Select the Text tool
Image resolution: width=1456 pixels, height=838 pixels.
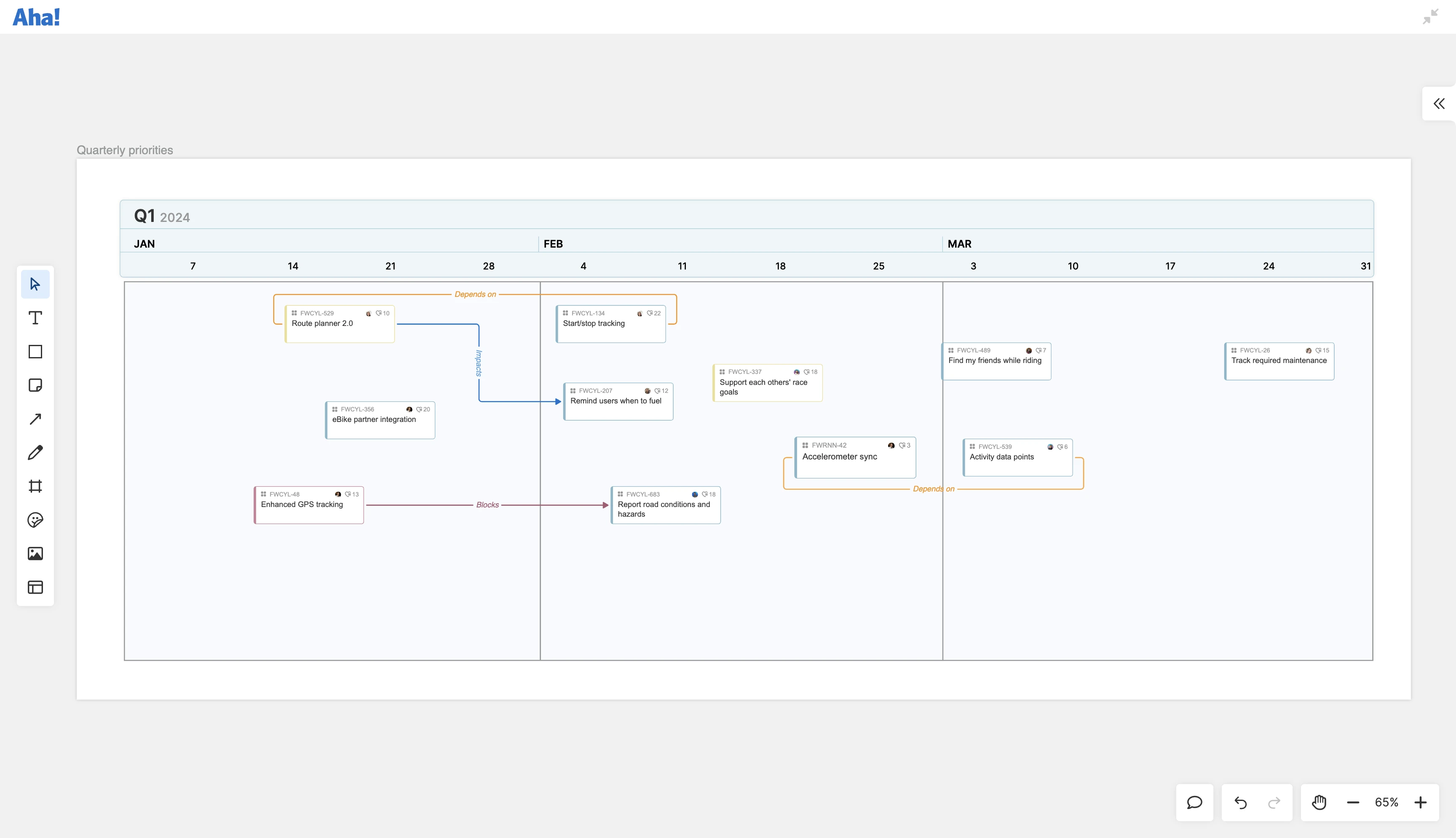tap(35, 317)
